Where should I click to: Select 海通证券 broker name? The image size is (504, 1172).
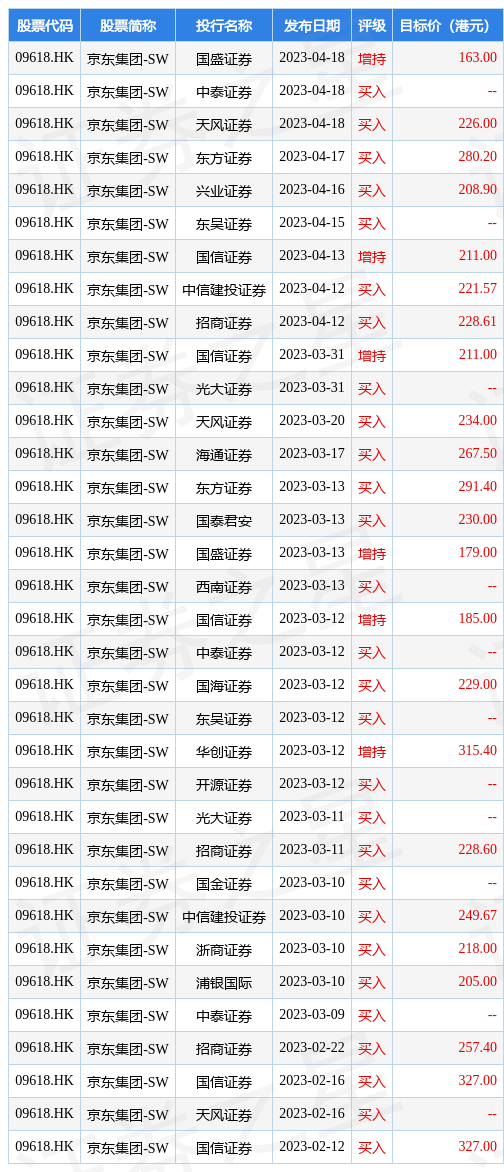(x=224, y=454)
